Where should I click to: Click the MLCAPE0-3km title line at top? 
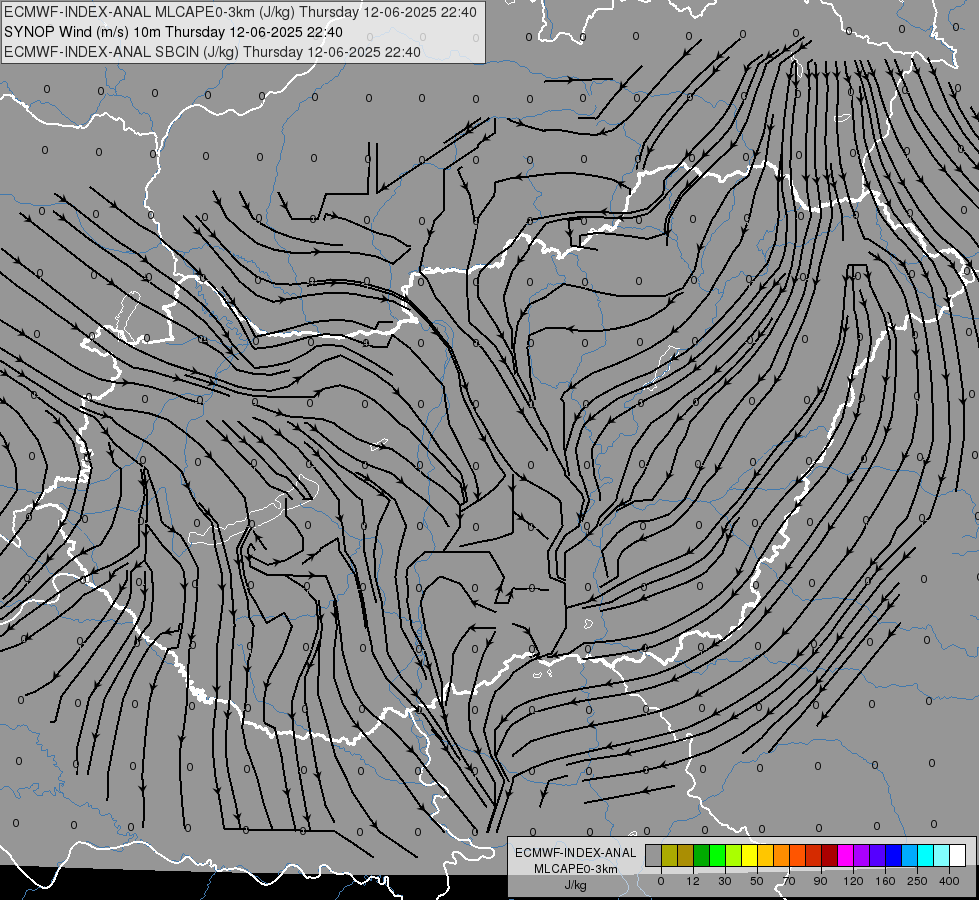pyautogui.click(x=240, y=12)
